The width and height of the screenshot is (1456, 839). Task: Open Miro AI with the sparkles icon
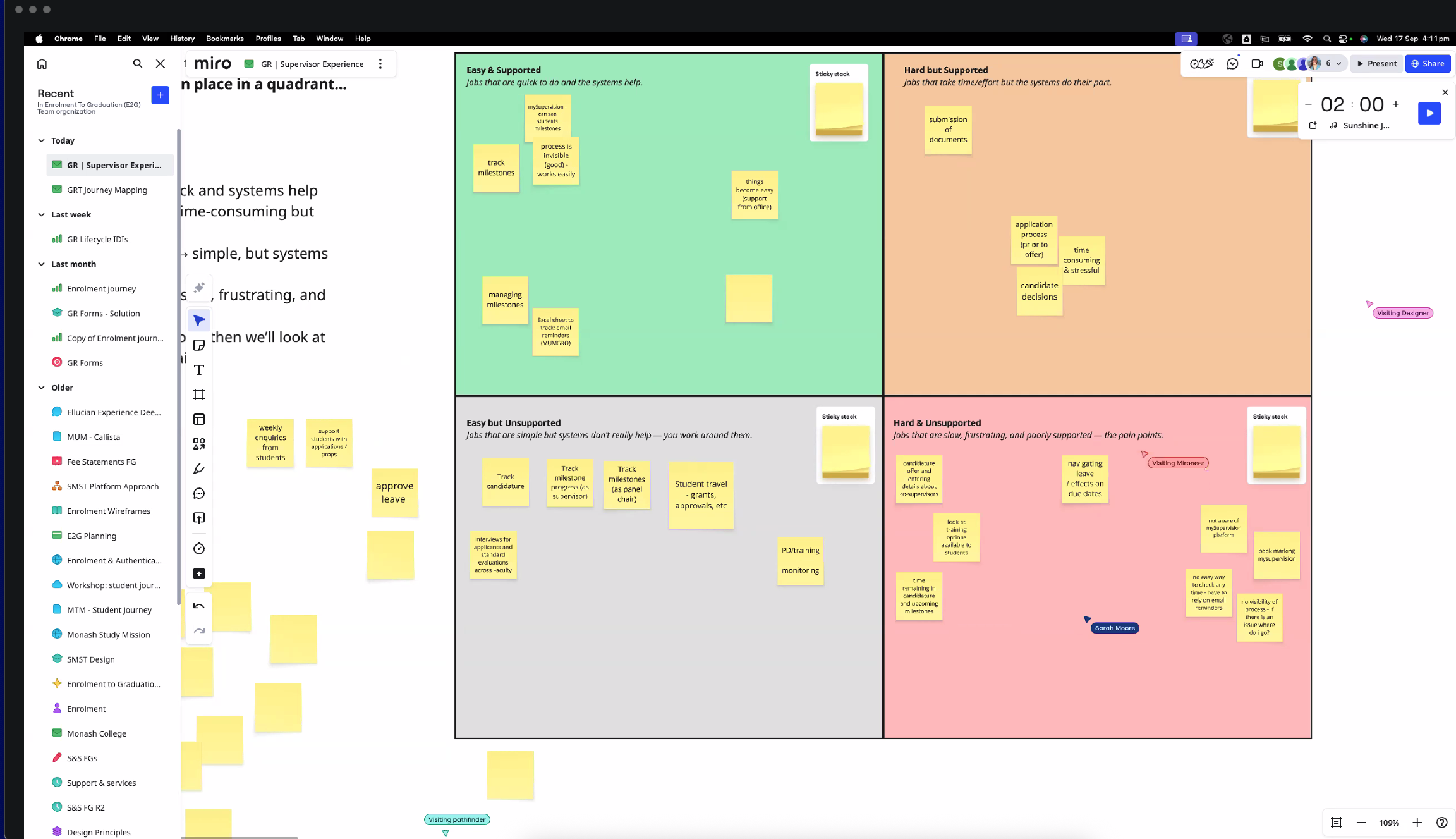pyautogui.click(x=199, y=288)
